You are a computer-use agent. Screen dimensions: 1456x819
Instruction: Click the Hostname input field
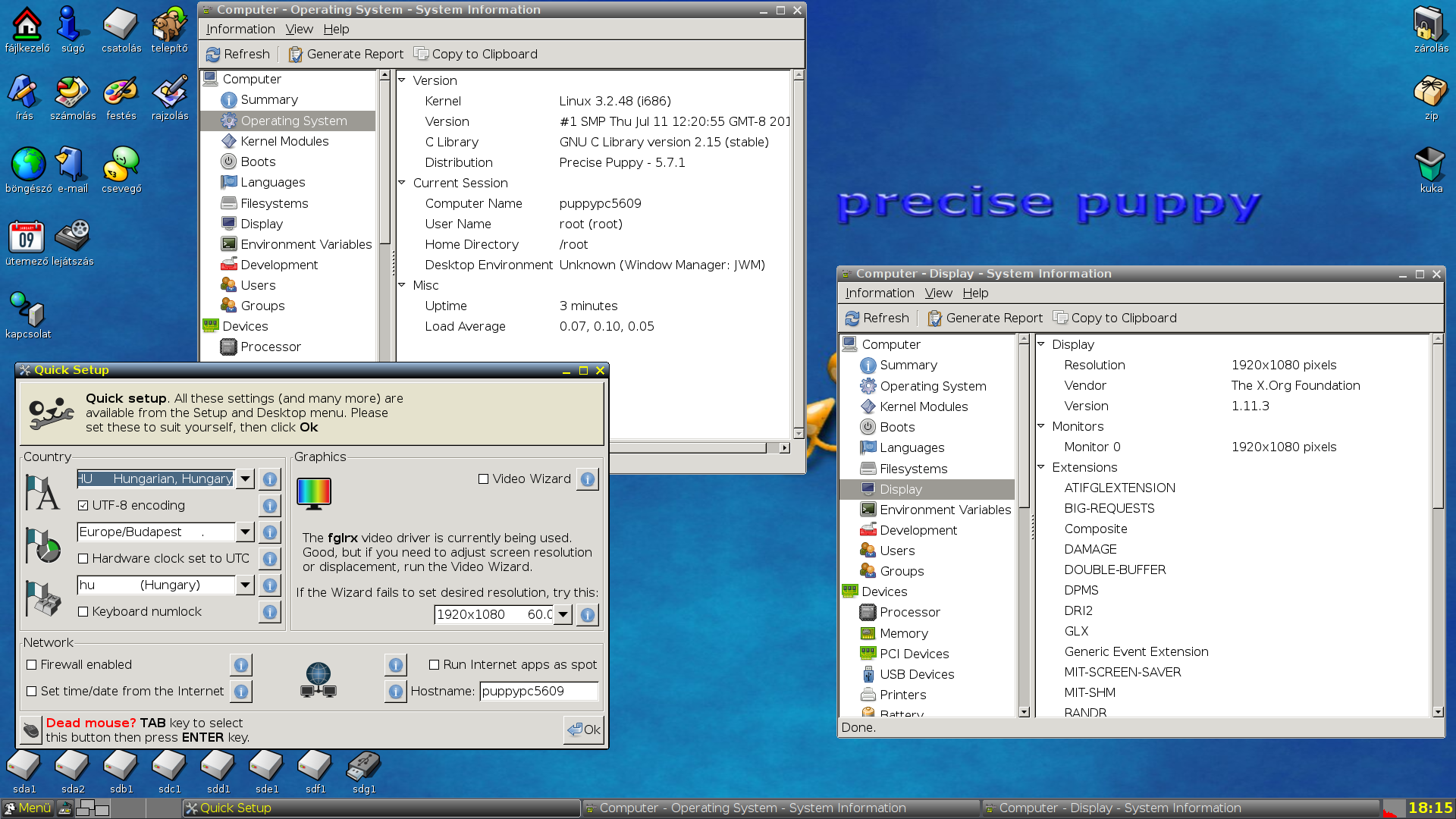[538, 692]
